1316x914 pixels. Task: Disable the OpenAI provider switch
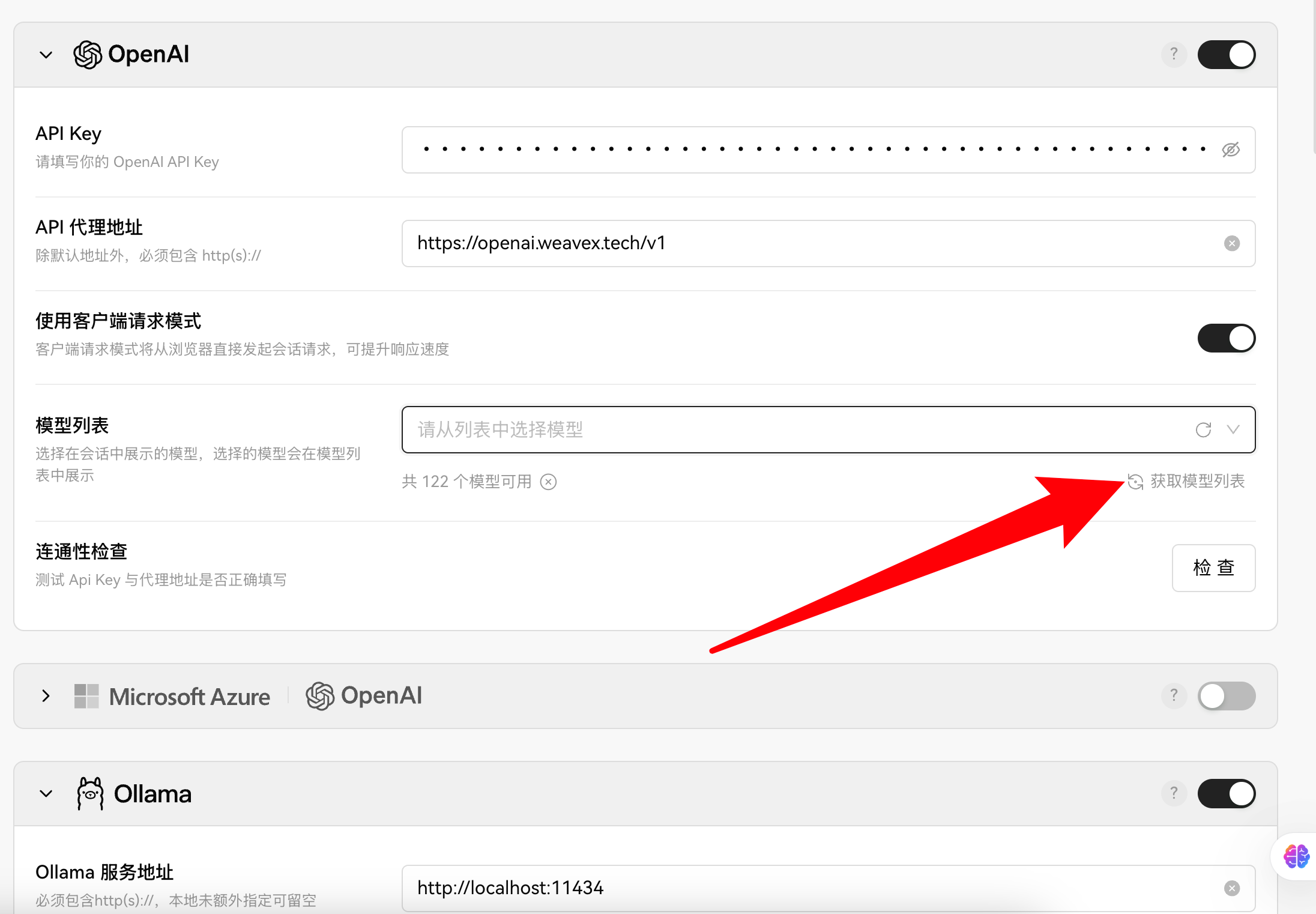click(1227, 55)
